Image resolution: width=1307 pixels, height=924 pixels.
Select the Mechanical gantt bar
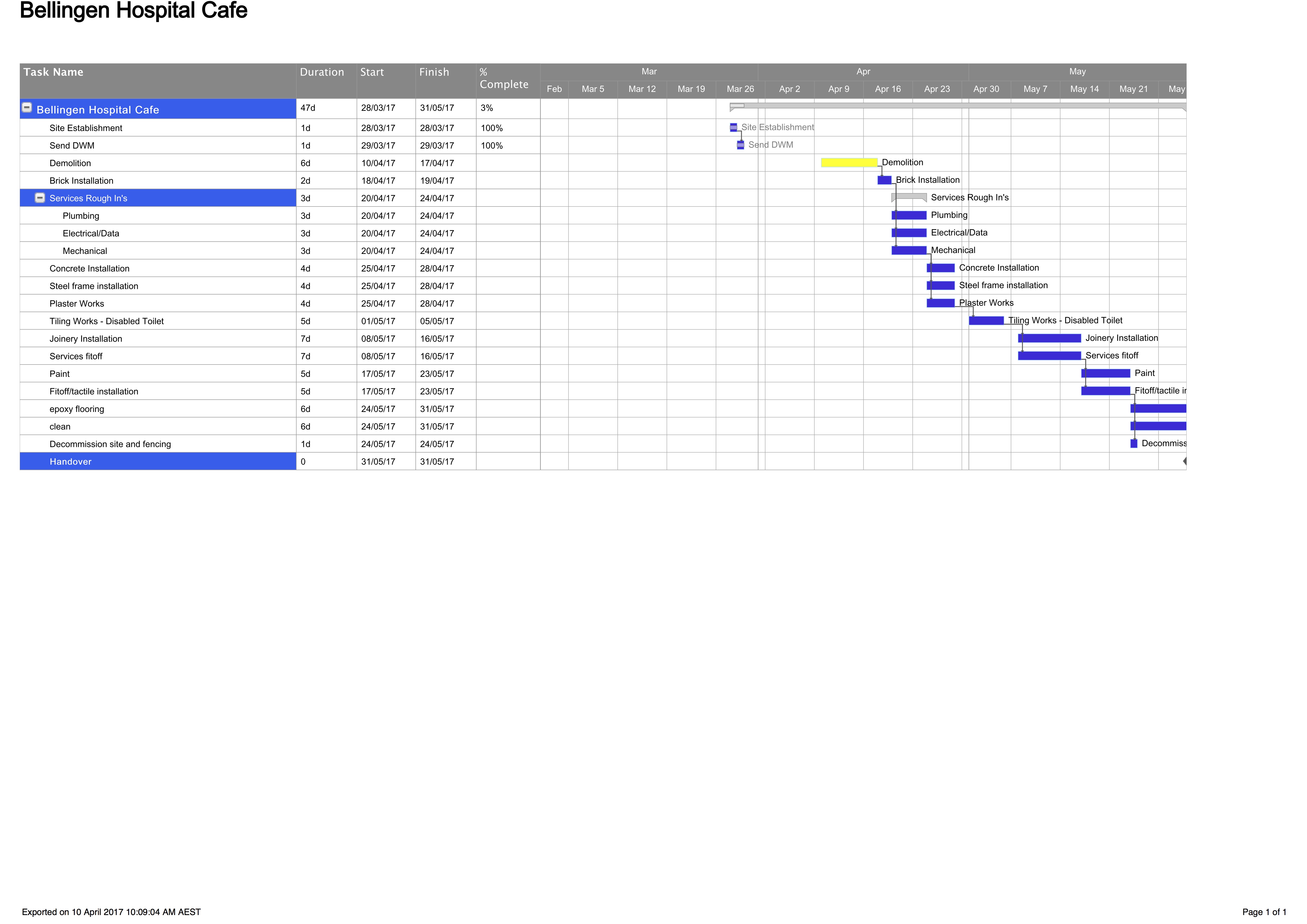click(x=909, y=250)
